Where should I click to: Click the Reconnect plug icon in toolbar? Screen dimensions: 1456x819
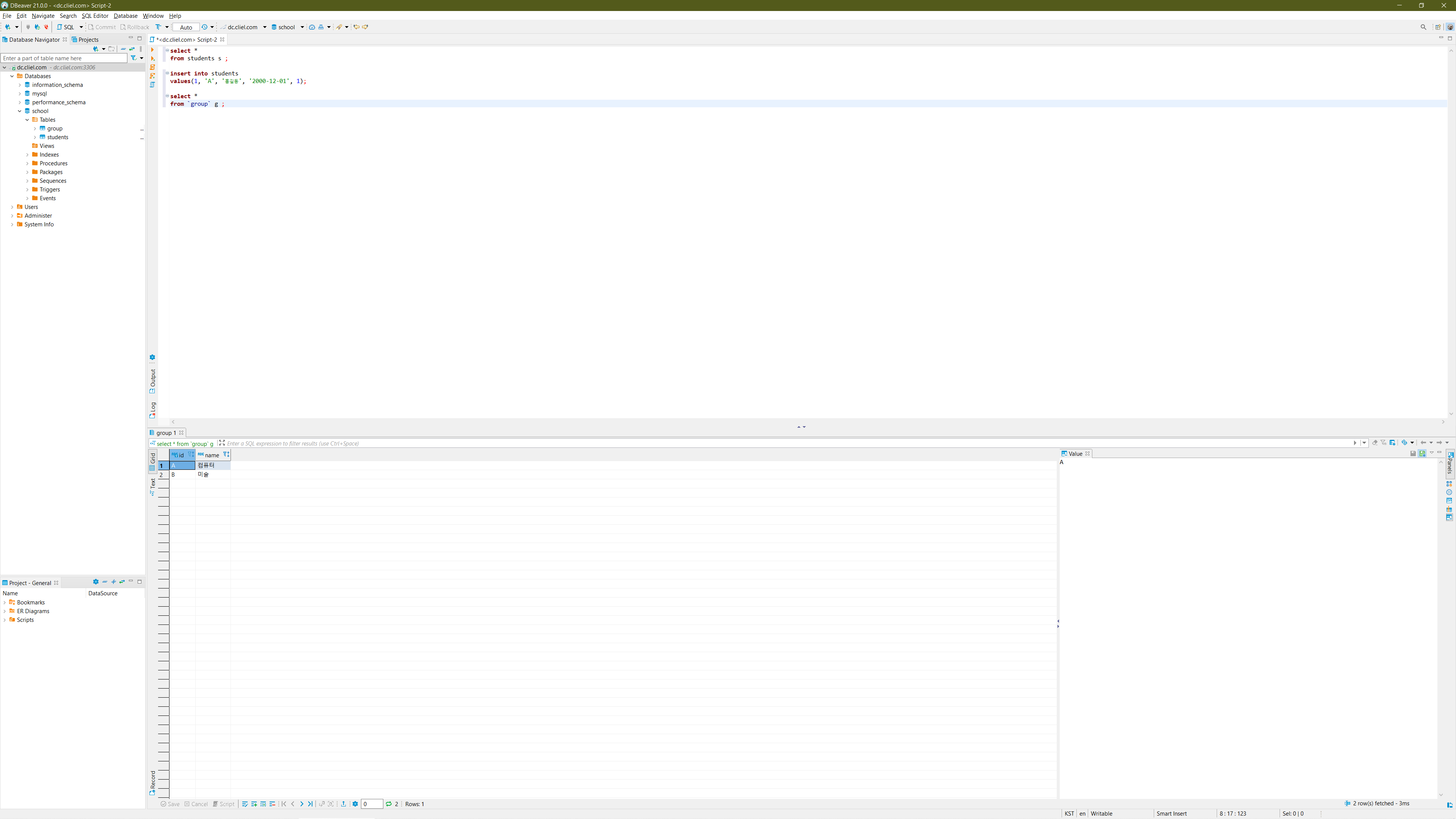(x=37, y=27)
